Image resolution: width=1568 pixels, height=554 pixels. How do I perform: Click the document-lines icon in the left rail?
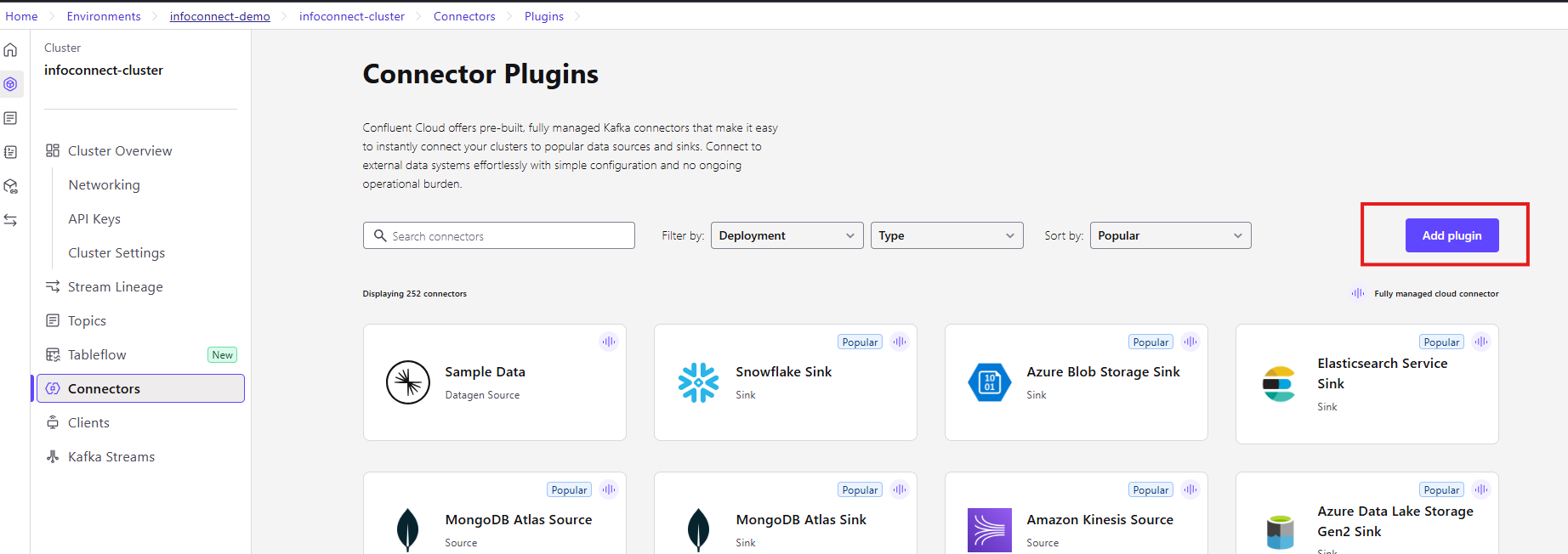coord(10,118)
